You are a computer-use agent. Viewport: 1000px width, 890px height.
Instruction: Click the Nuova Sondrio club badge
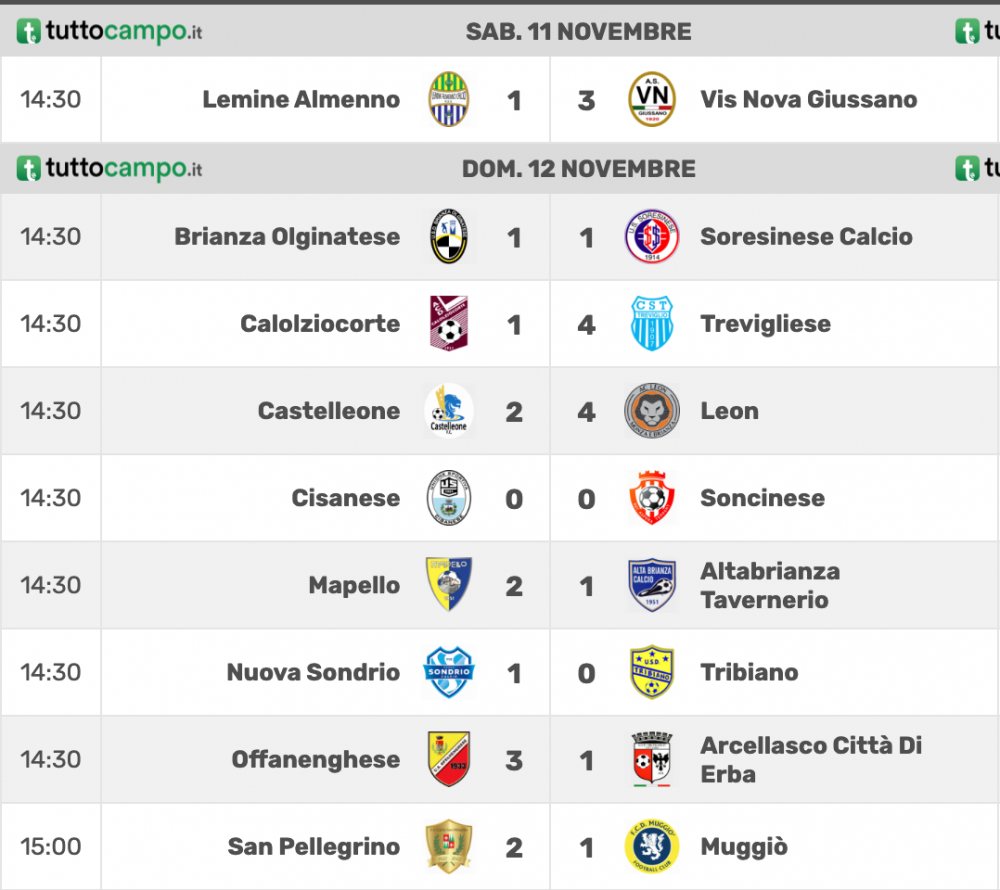point(448,671)
